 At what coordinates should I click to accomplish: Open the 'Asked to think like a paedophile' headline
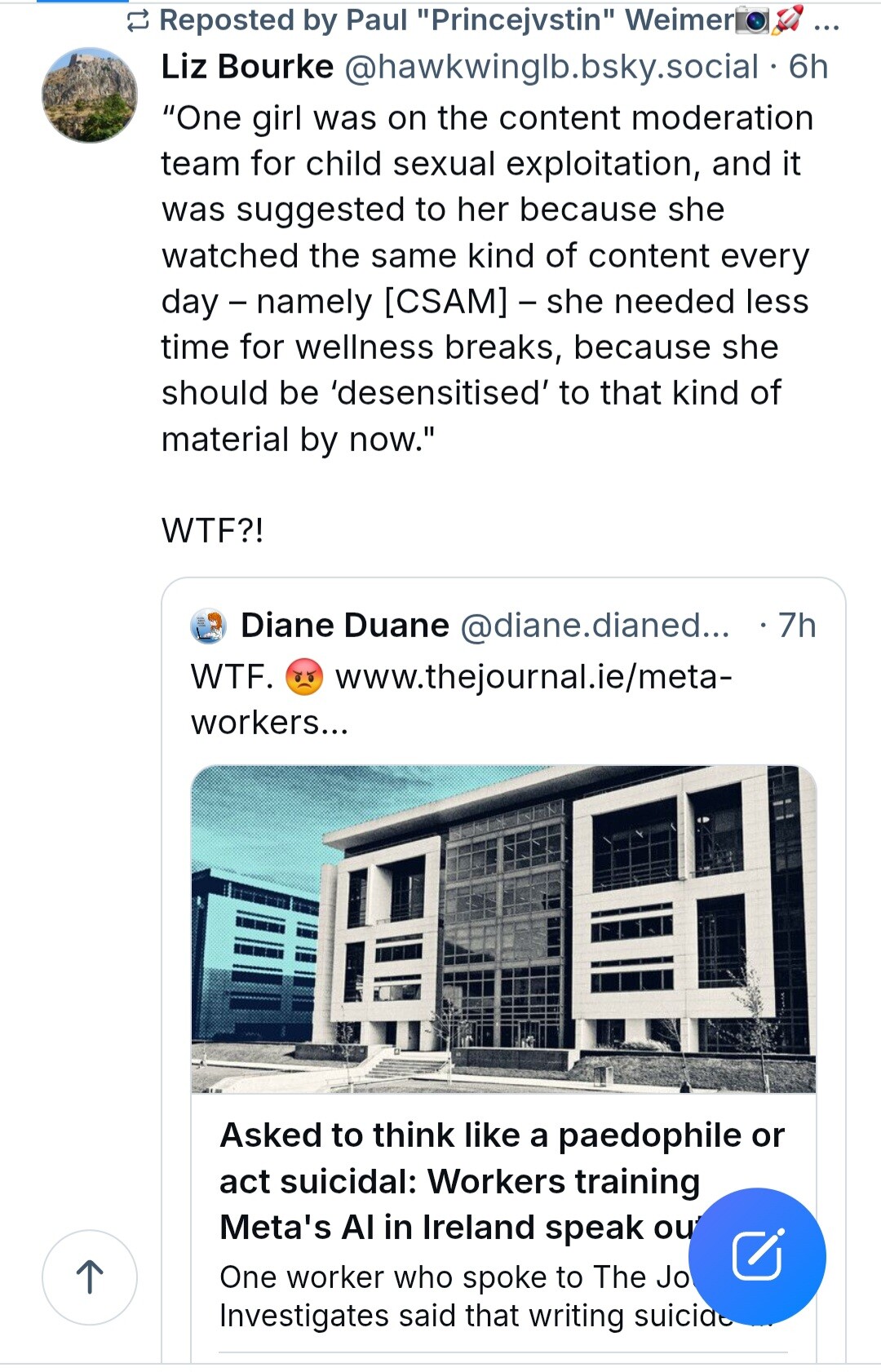[502, 1180]
